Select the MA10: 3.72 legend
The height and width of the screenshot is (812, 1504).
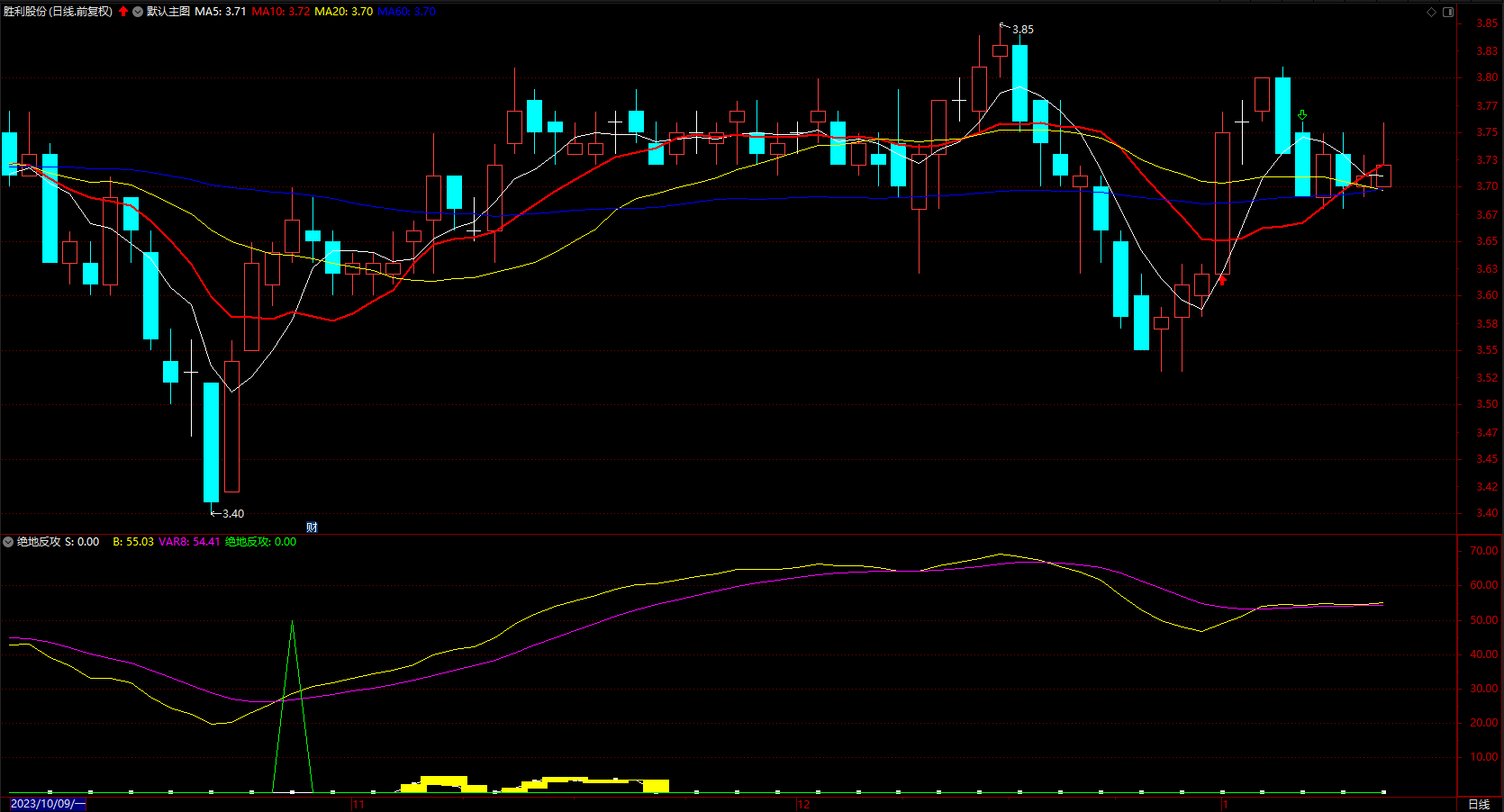click(281, 12)
